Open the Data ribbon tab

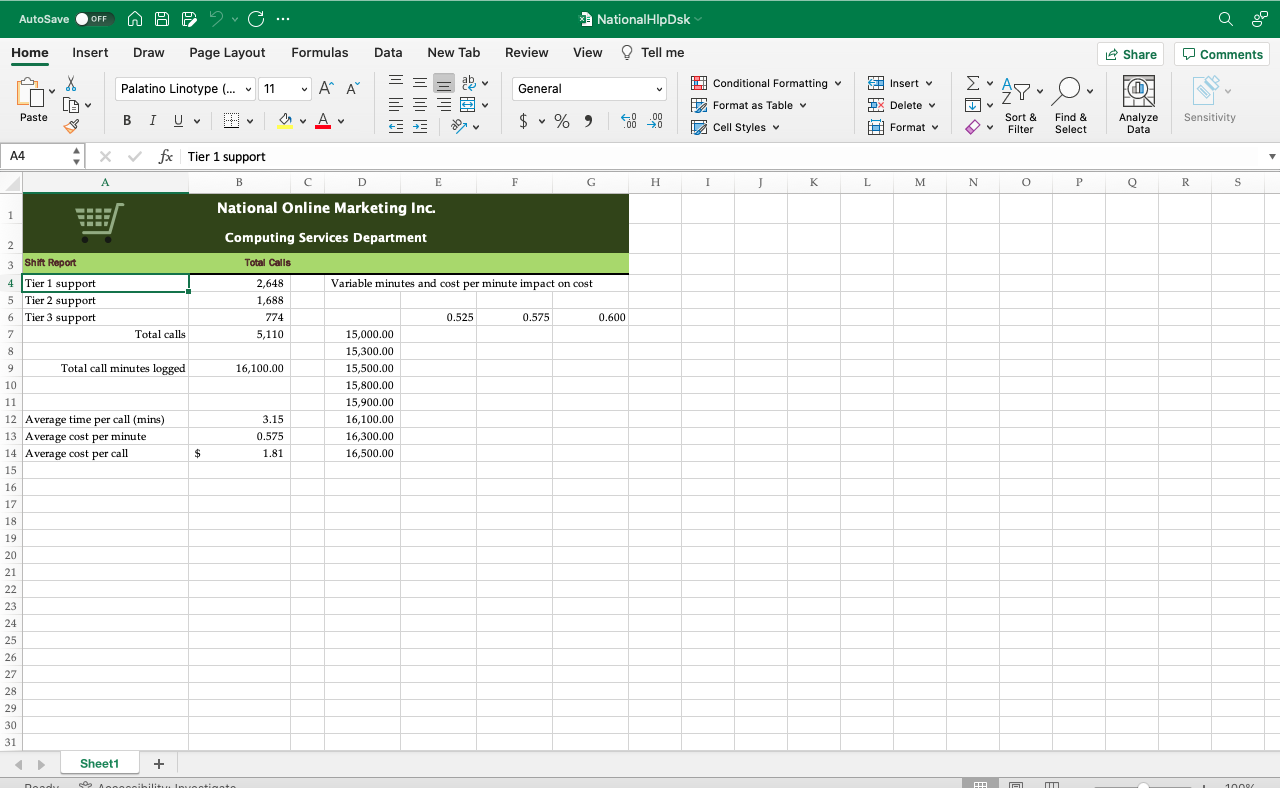387,52
